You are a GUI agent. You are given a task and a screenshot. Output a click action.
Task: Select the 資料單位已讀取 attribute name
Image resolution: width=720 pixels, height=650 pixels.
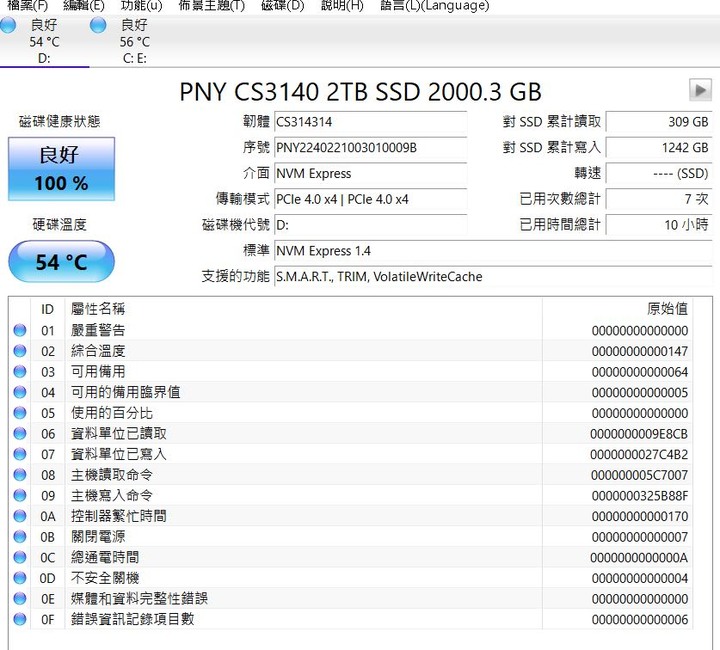(118, 433)
